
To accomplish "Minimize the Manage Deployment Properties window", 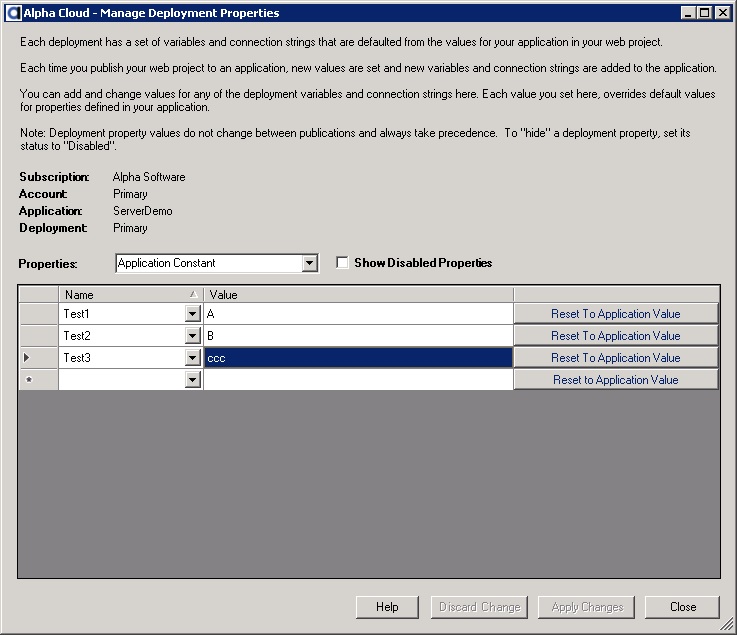I will coord(688,13).
